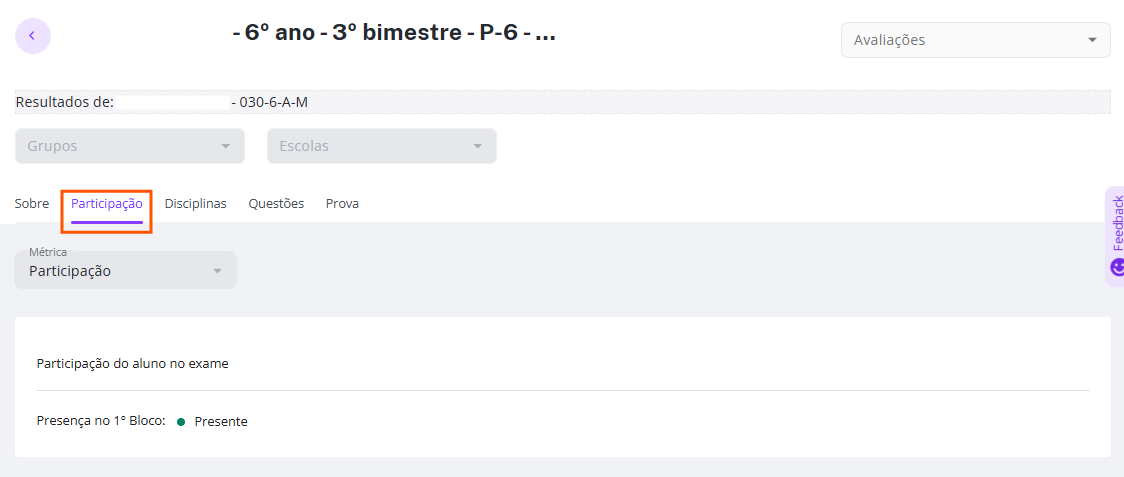Open the Avaliações dropdown
This screenshot has width=1124, height=477.
coord(976,40)
